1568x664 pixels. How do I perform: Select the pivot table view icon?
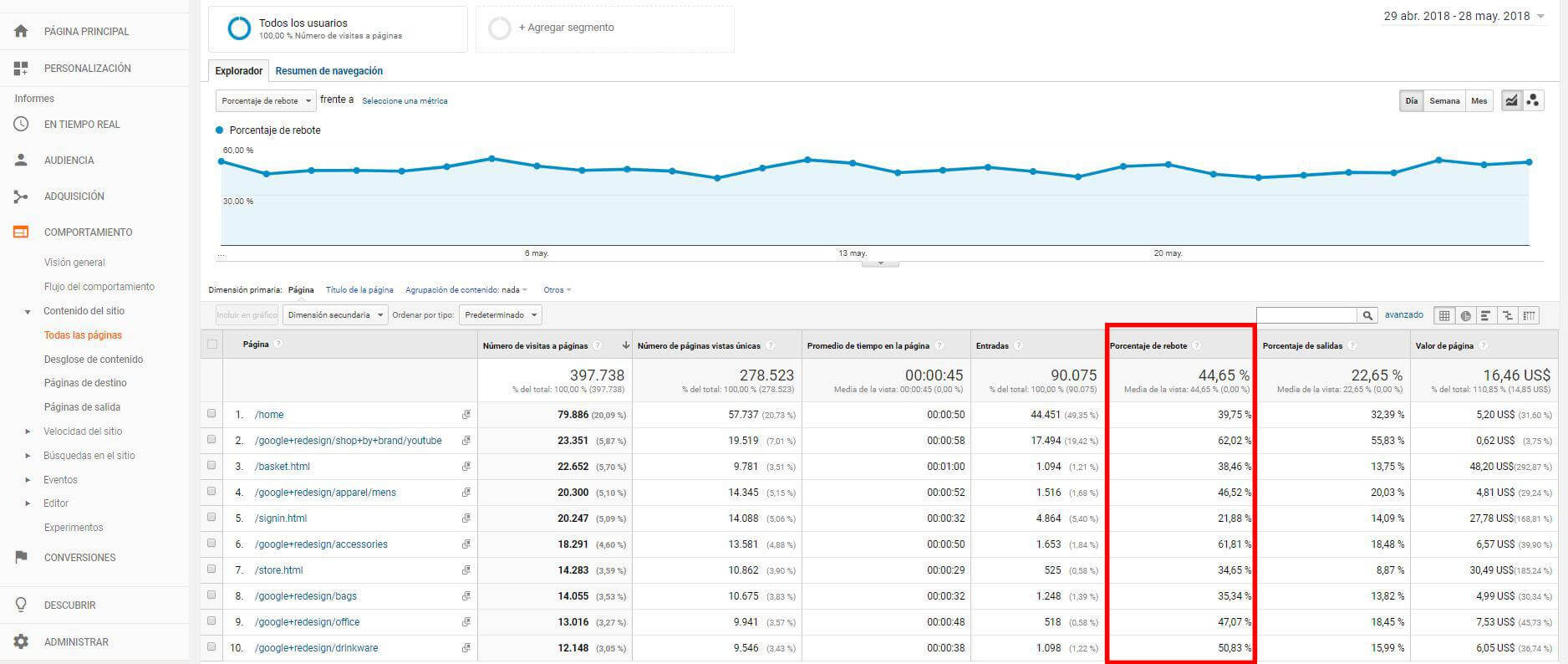[1529, 315]
